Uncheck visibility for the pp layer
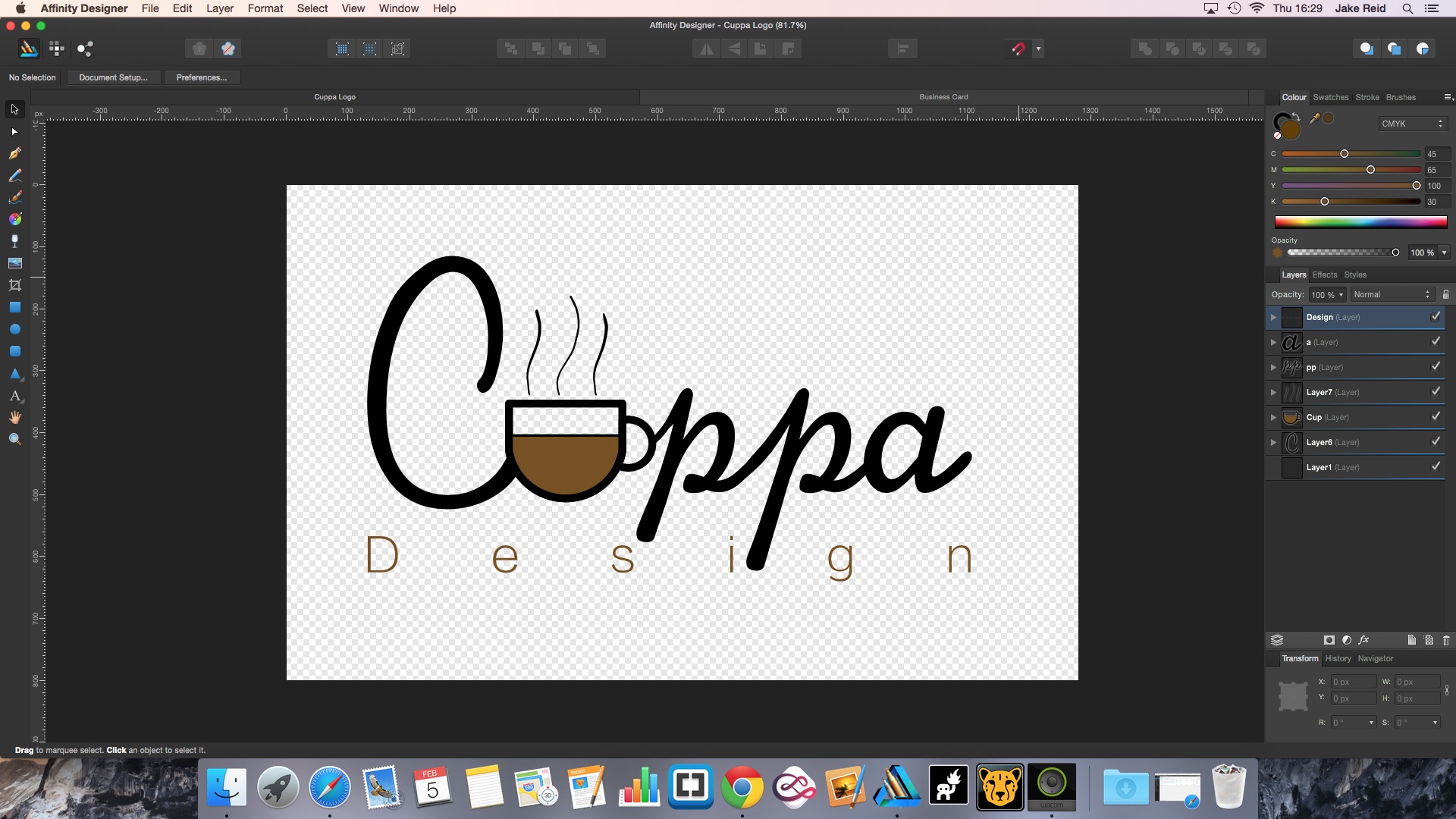The height and width of the screenshot is (819, 1456). tap(1435, 367)
